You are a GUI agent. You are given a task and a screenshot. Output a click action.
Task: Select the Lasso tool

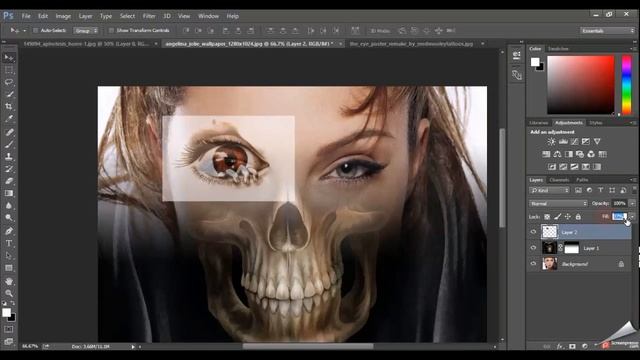9,82
